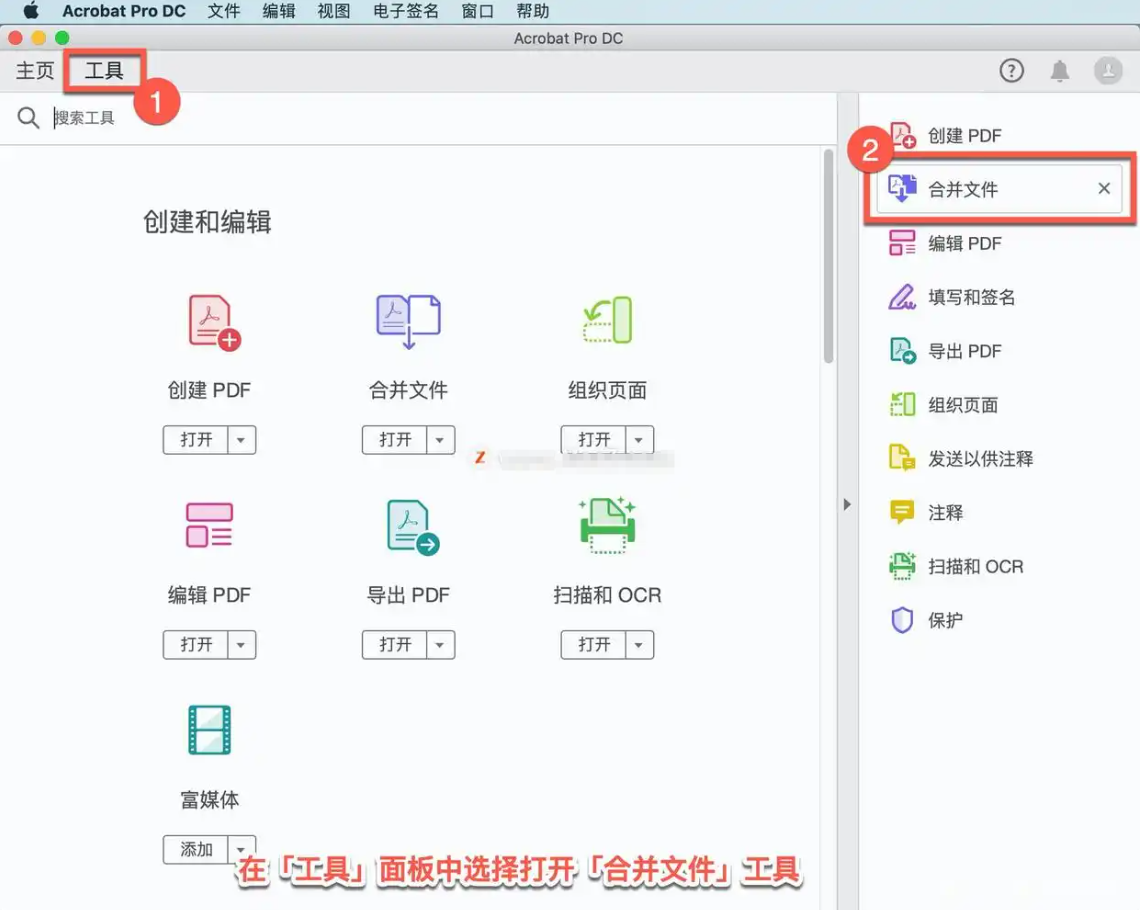
Task: Select the 创建 PDF tool icon
Action: coord(209,320)
